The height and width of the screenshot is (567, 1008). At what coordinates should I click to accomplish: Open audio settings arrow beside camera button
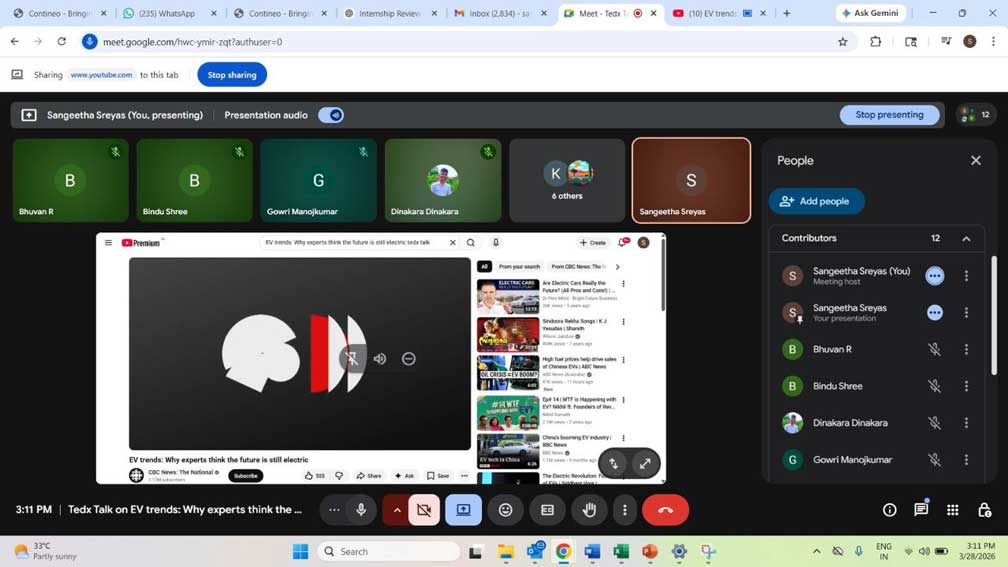(397, 510)
